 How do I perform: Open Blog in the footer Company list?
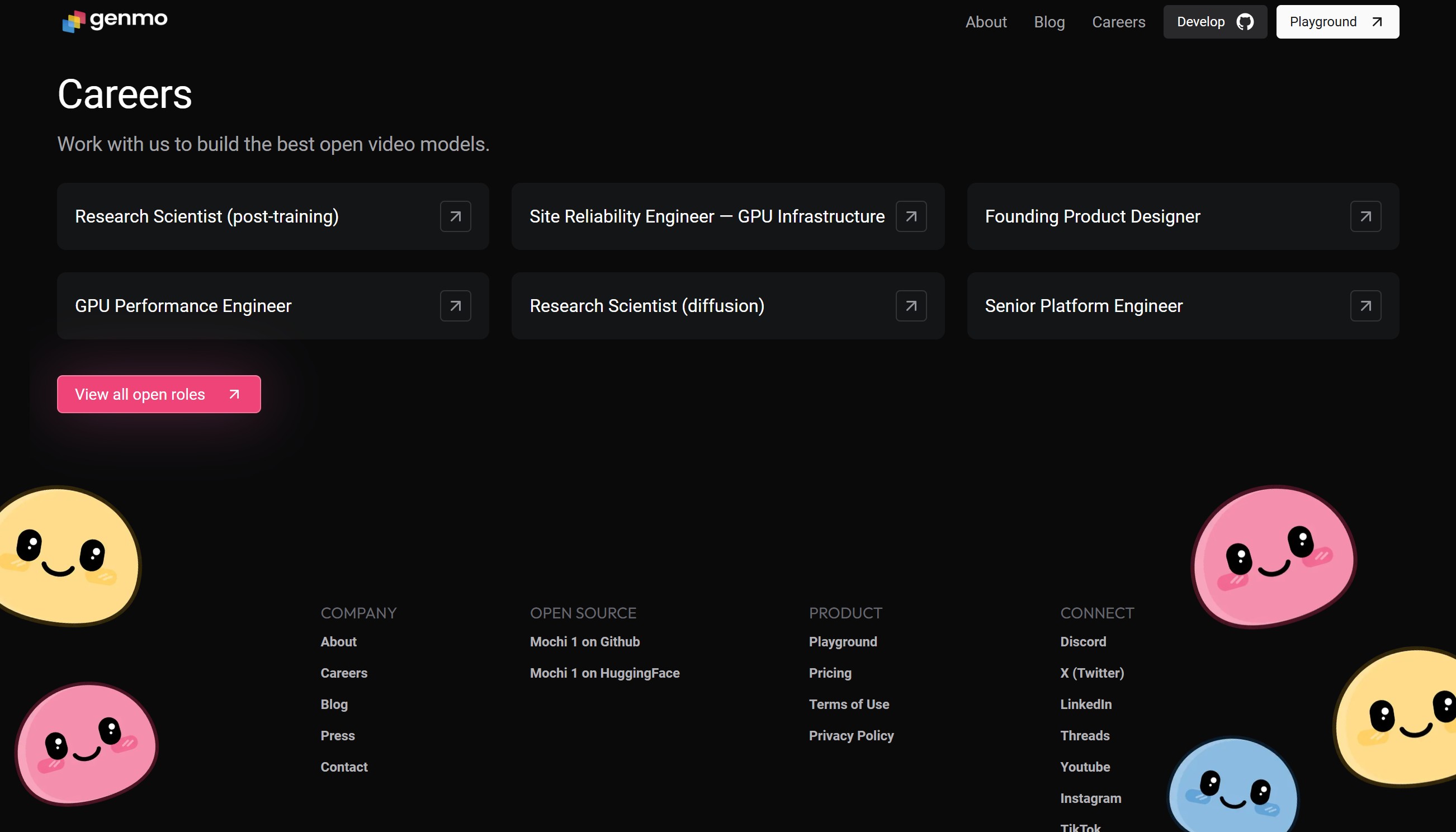(334, 704)
